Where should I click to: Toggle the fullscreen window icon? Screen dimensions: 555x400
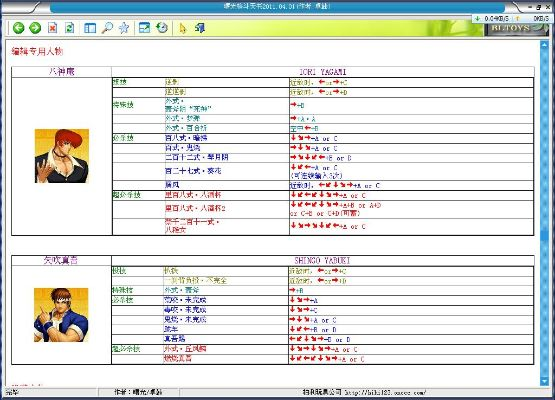point(144,28)
